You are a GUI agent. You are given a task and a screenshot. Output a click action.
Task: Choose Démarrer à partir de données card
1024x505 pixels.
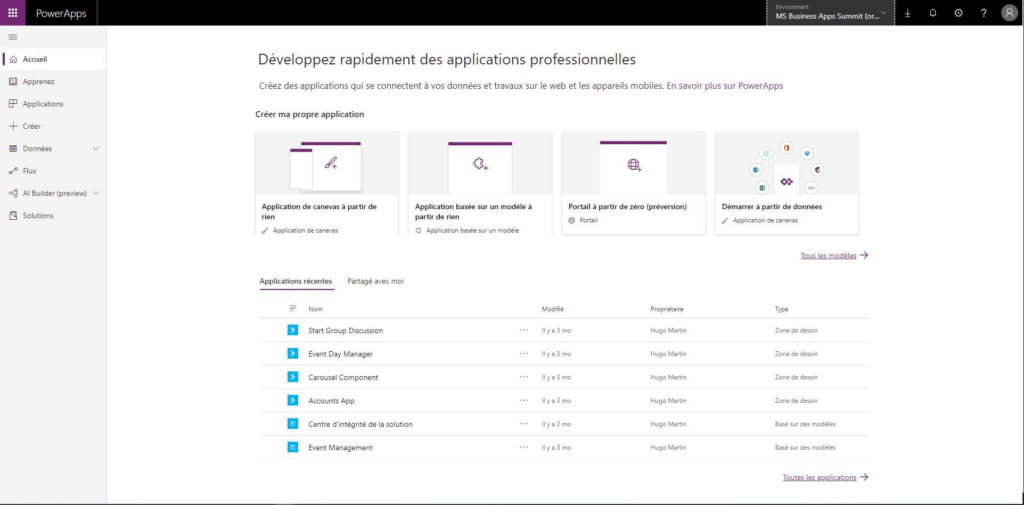pos(787,183)
